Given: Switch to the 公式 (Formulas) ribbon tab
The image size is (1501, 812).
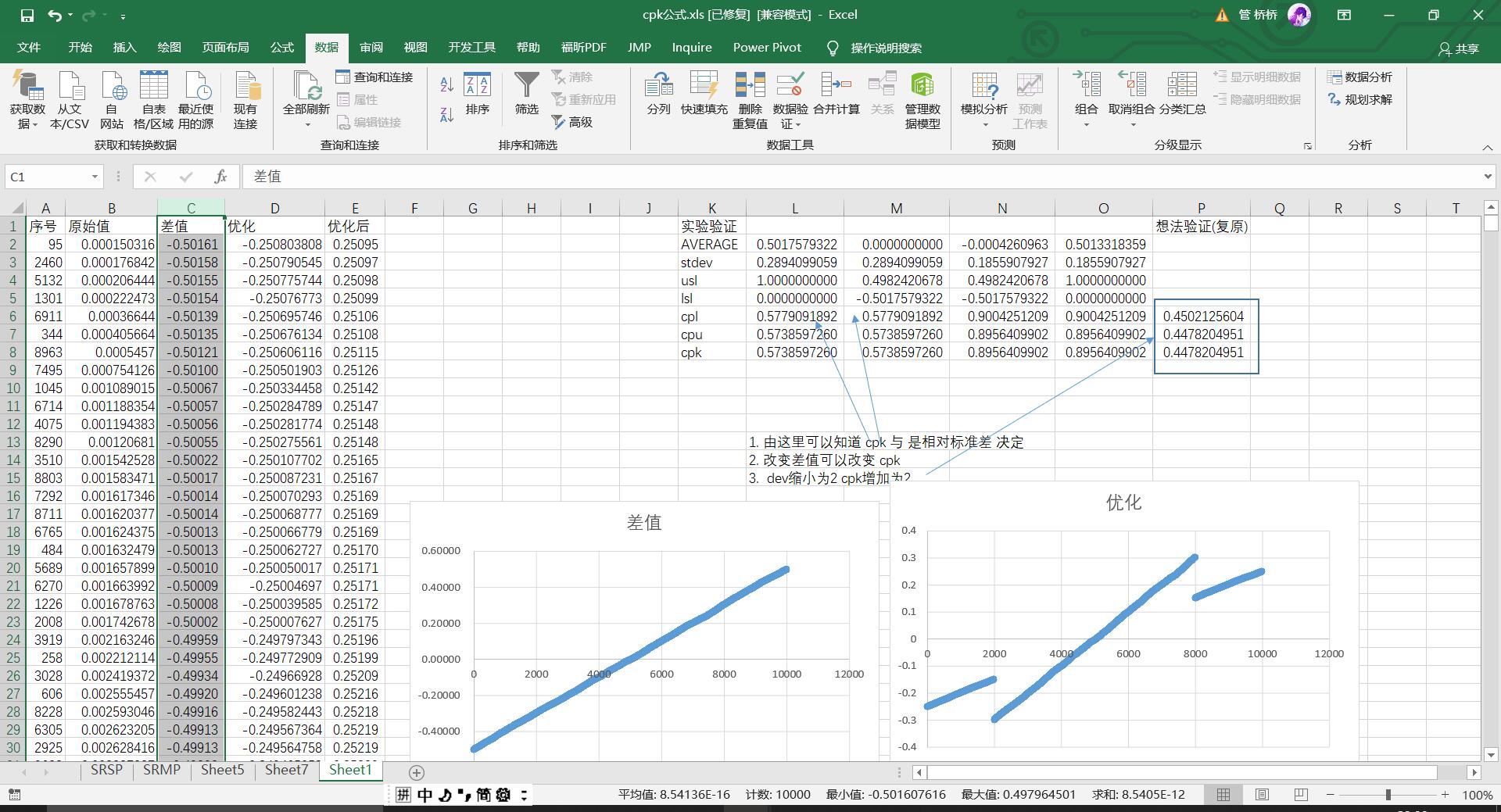Looking at the screenshot, I should click(282, 48).
